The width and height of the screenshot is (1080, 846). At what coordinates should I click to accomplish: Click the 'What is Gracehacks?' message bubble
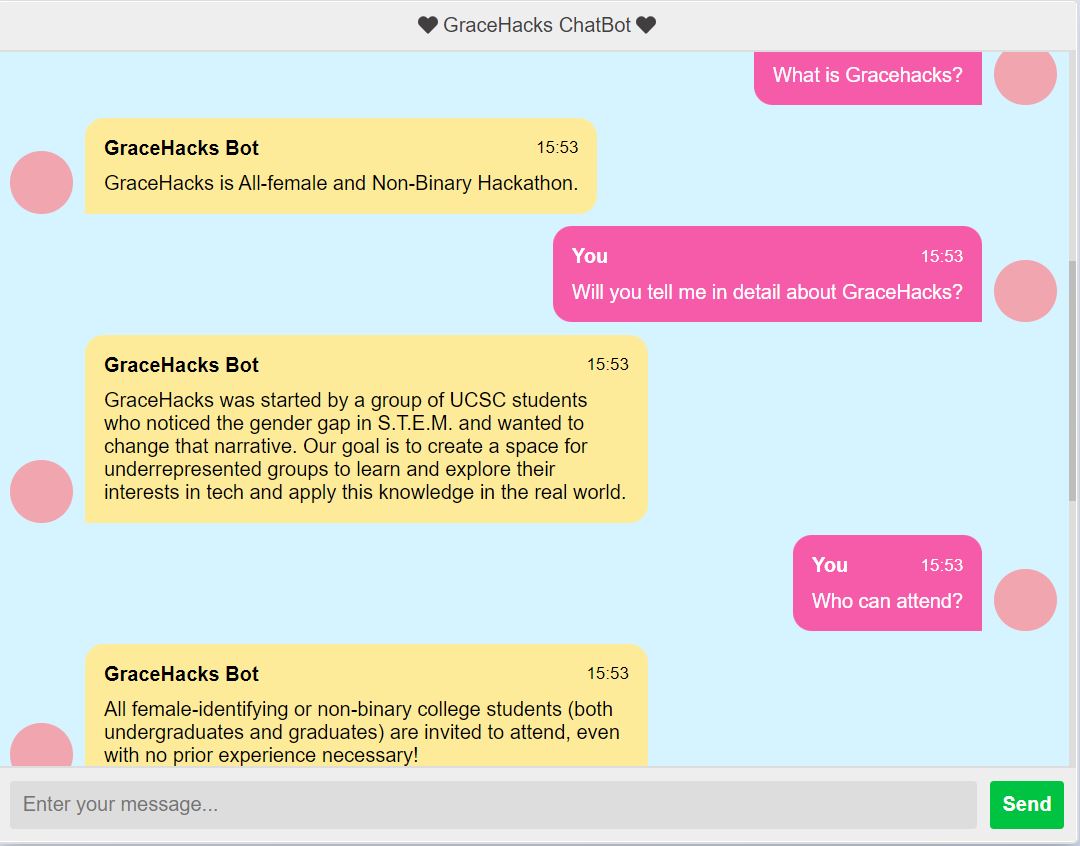coord(868,77)
